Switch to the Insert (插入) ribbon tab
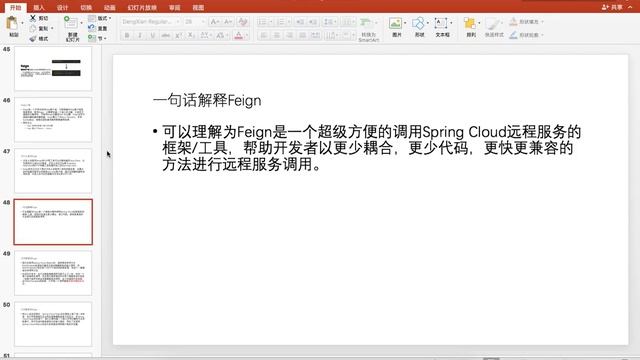 point(39,7)
